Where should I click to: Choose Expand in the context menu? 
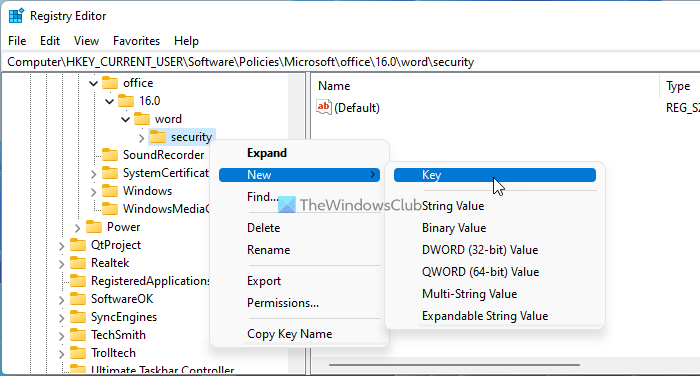coord(299,153)
